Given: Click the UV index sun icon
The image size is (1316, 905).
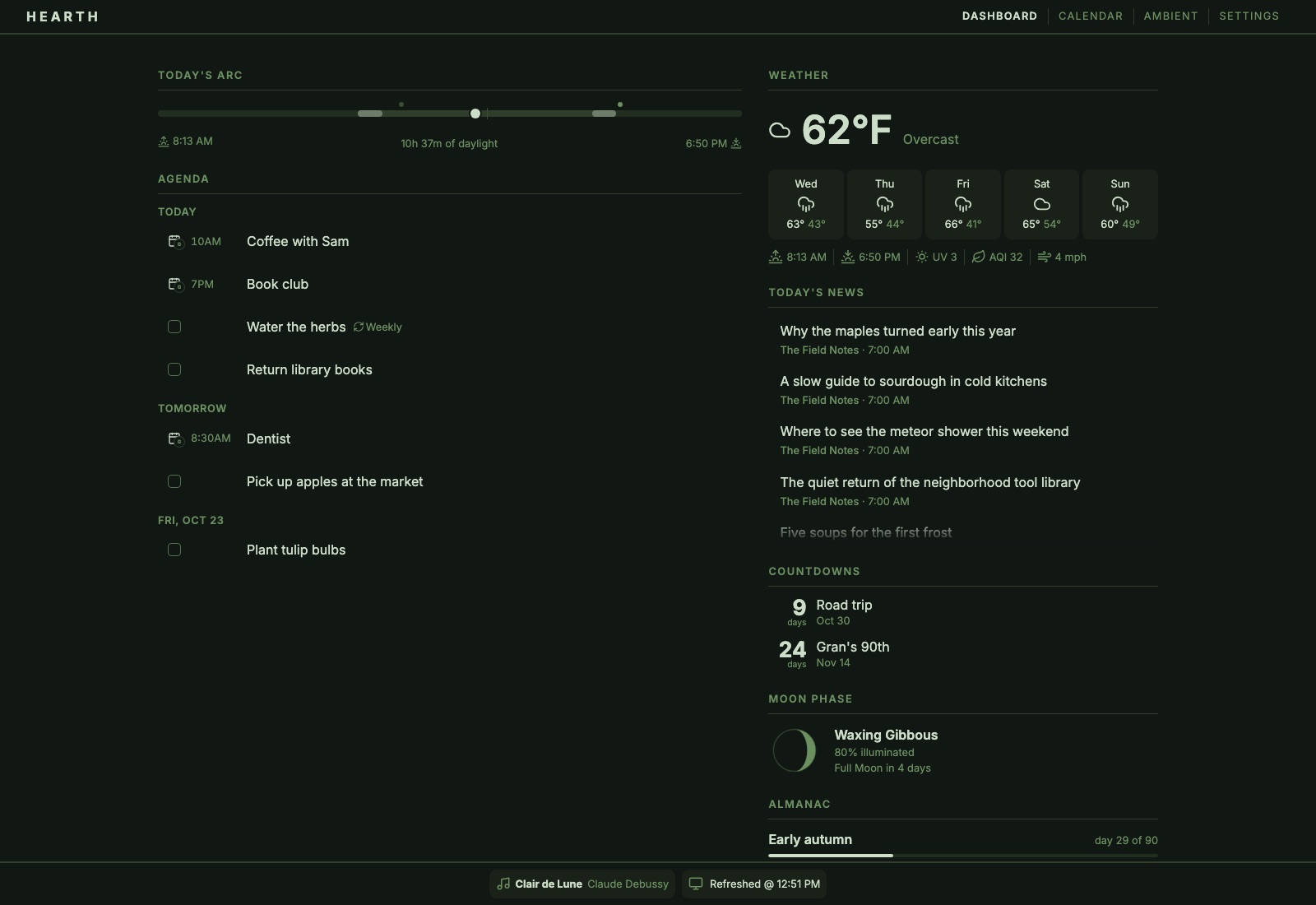Looking at the screenshot, I should tap(921, 257).
